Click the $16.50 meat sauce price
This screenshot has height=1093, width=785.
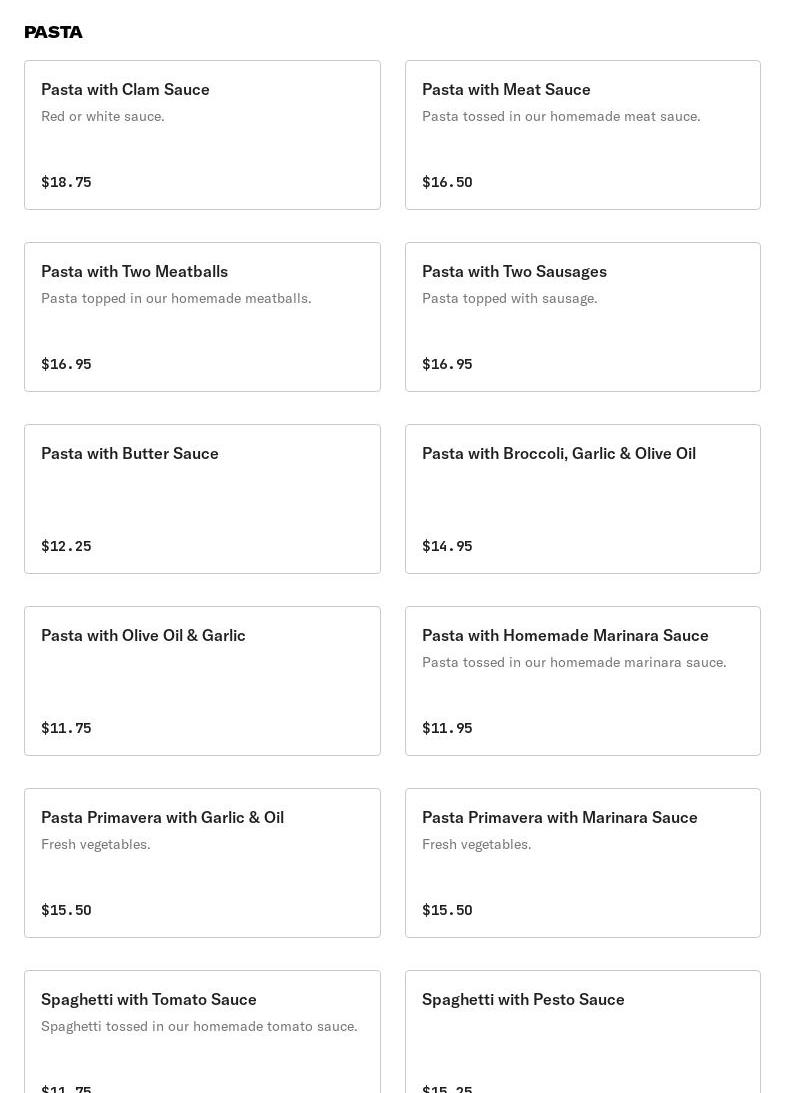[447, 182]
